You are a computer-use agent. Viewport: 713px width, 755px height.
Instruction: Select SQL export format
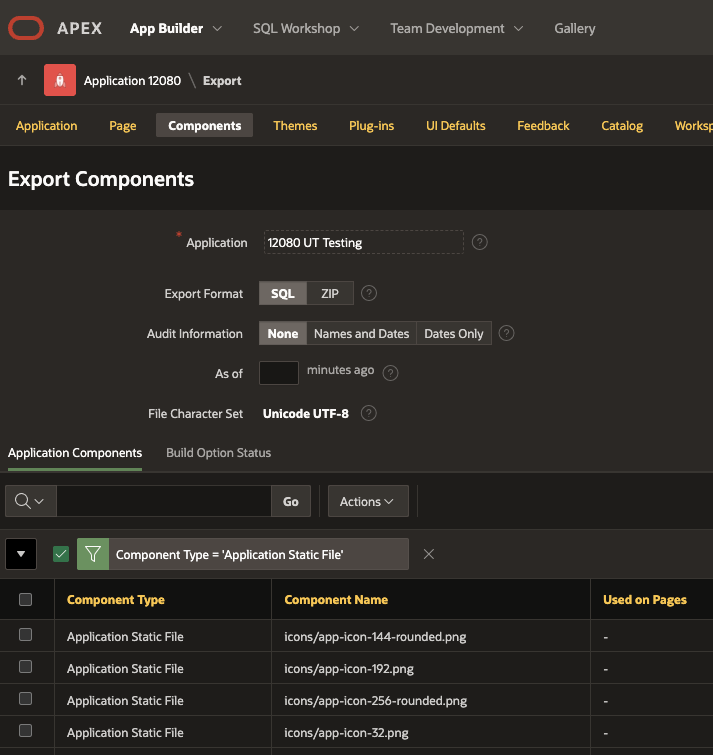(x=283, y=293)
